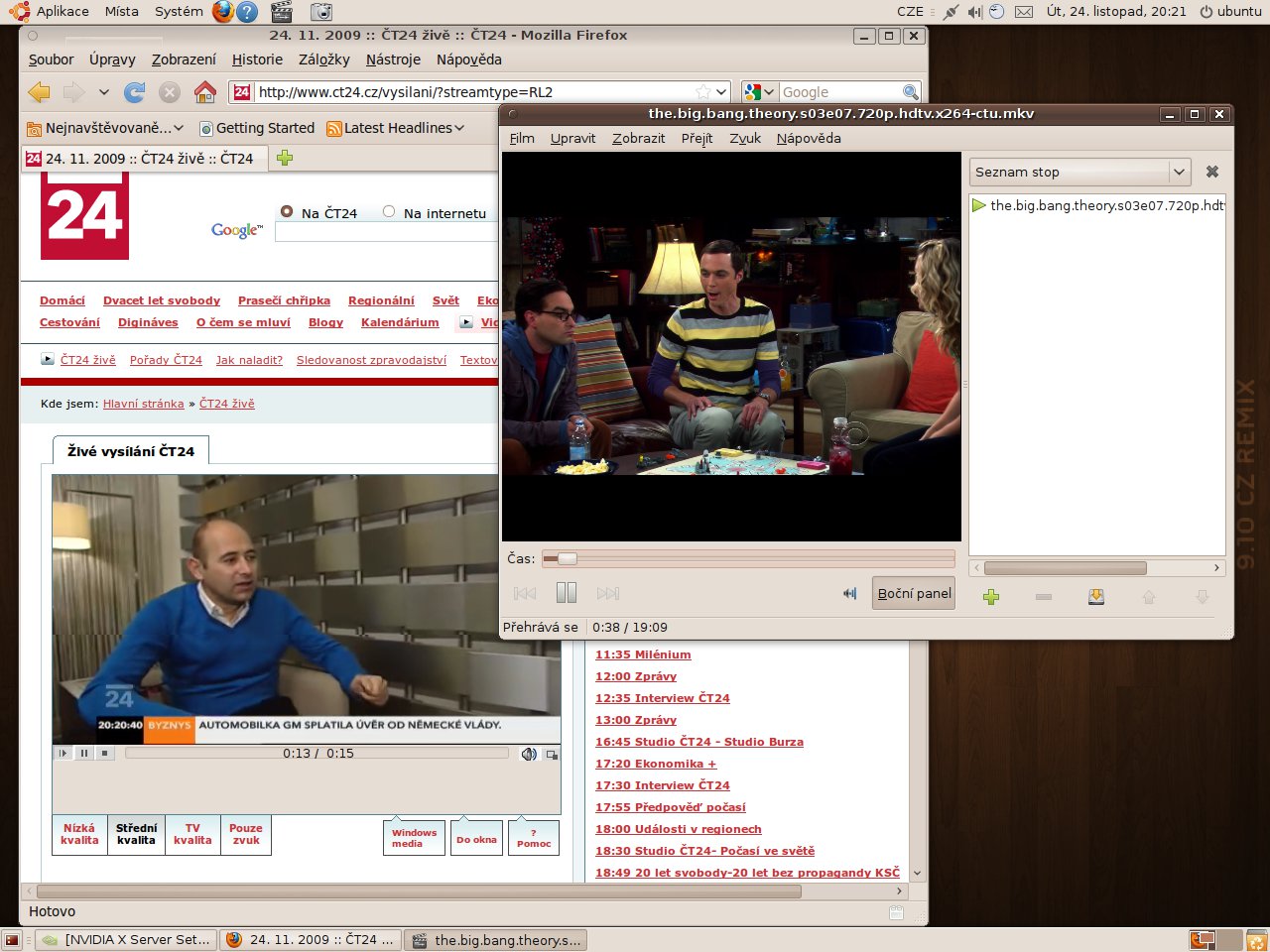Click the Windows media player option
Screen dimensions: 1270x952
(x=414, y=838)
